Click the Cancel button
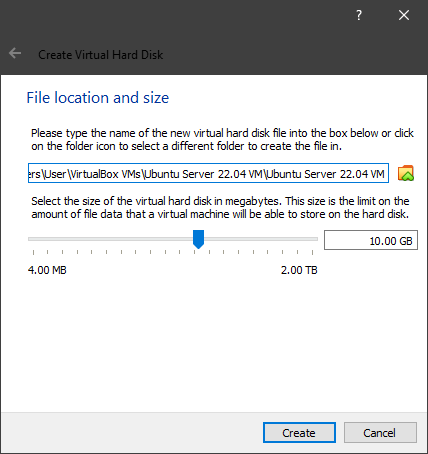This screenshot has height=454, width=428. (x=380, y=433)
